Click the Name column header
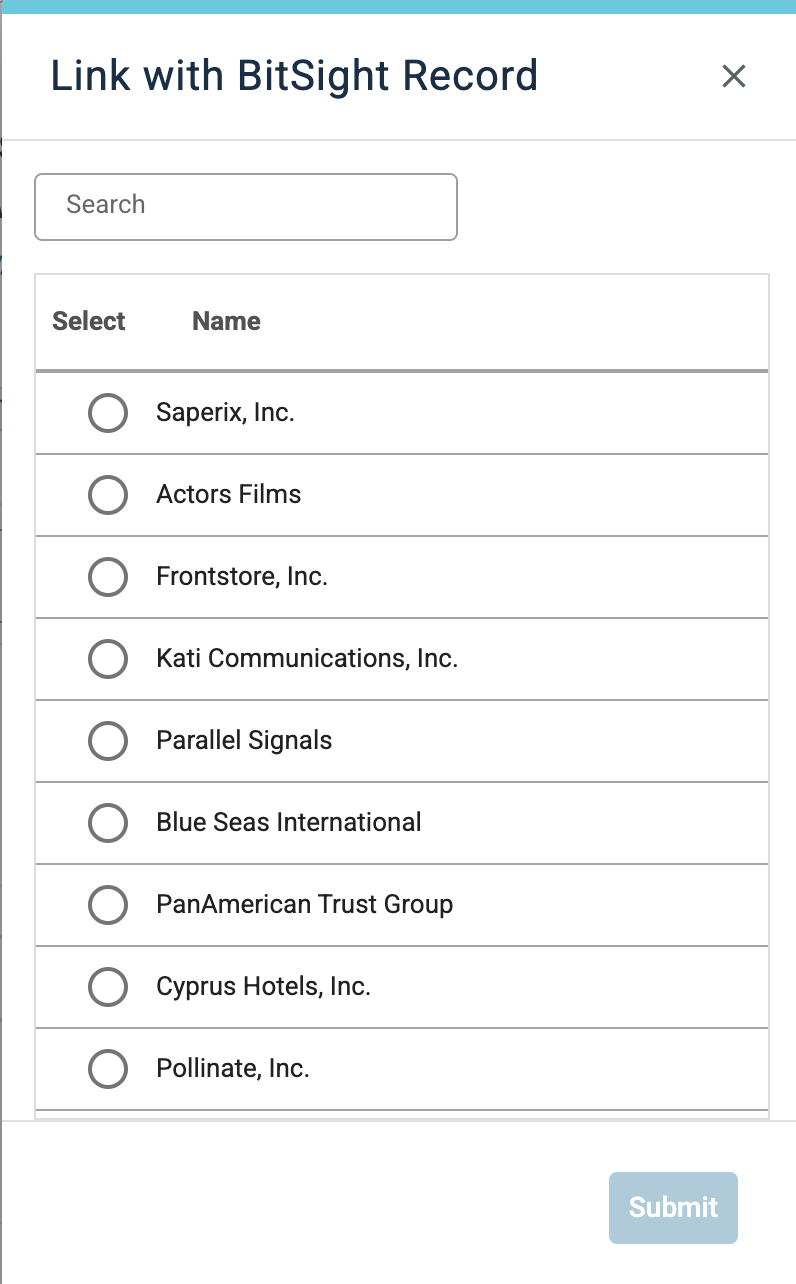 [226, 321]
